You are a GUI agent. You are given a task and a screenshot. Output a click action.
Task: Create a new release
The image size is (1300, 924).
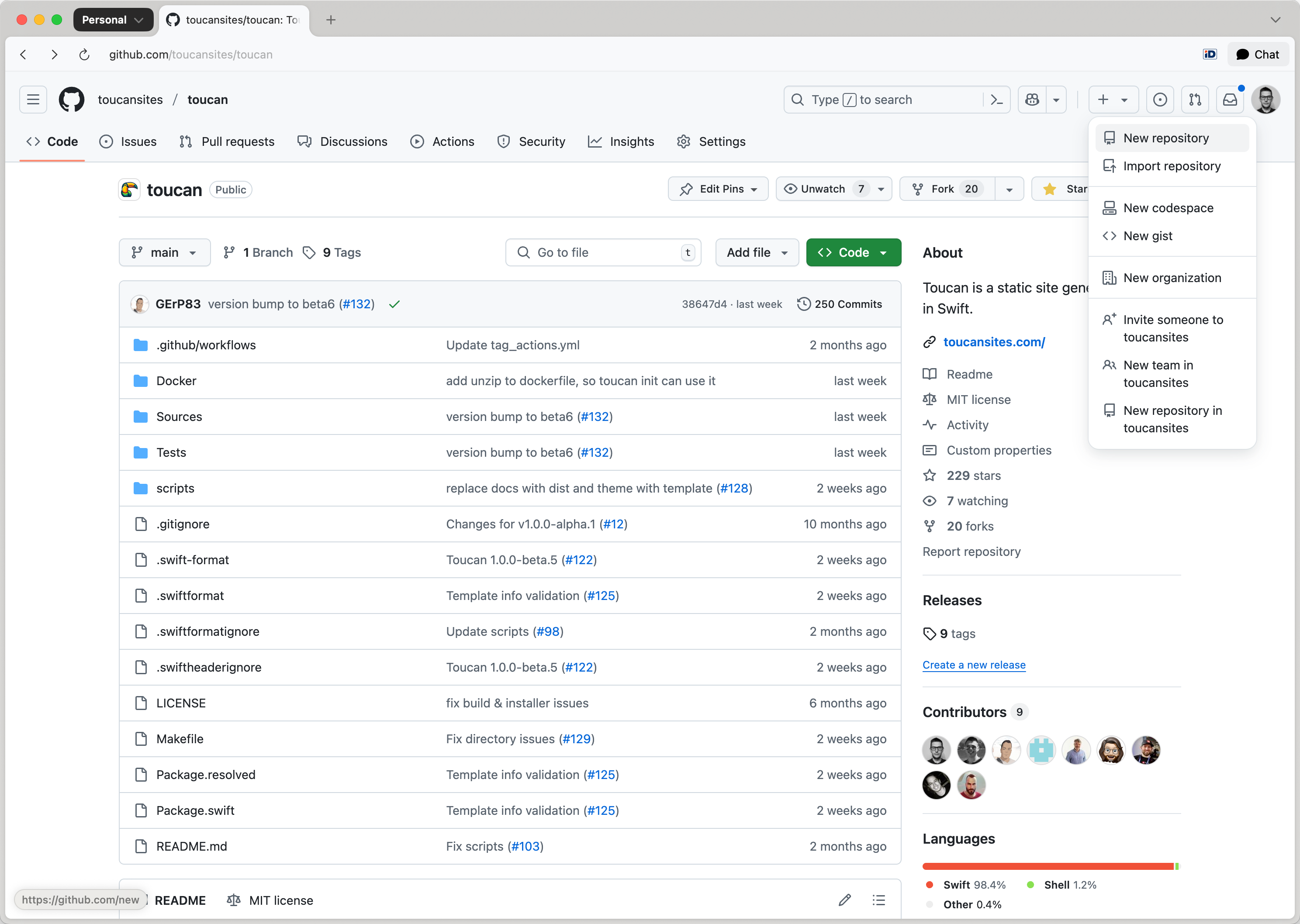[974, 665]
